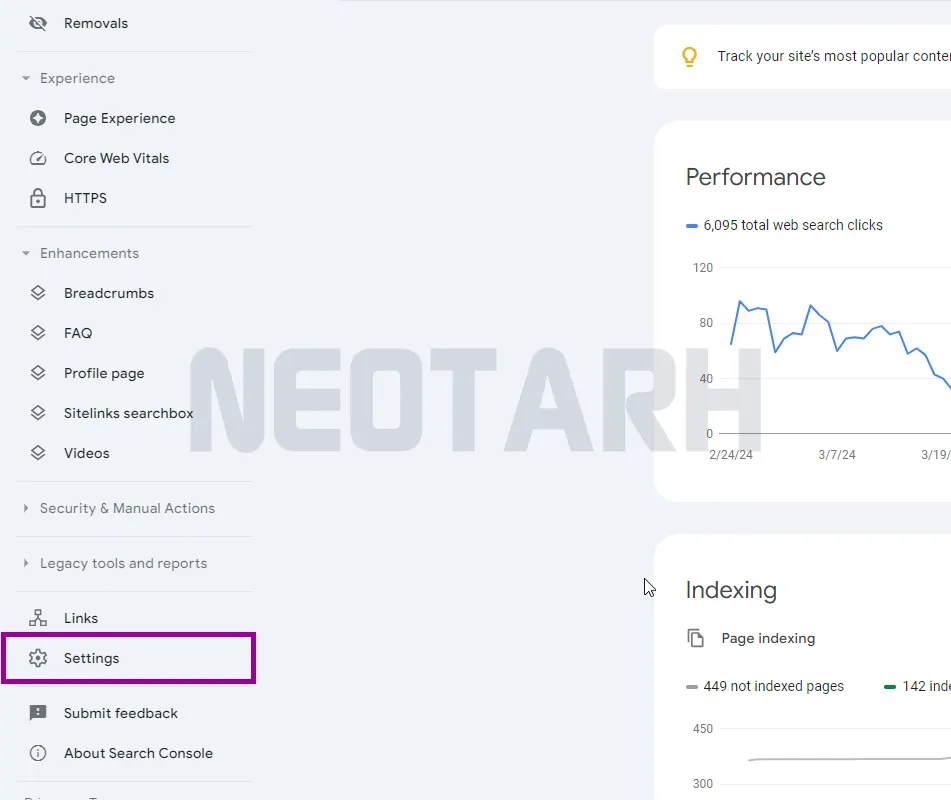Click the Links sitemap icon
This screenshot has width=951, height=800.
[38, 617]
